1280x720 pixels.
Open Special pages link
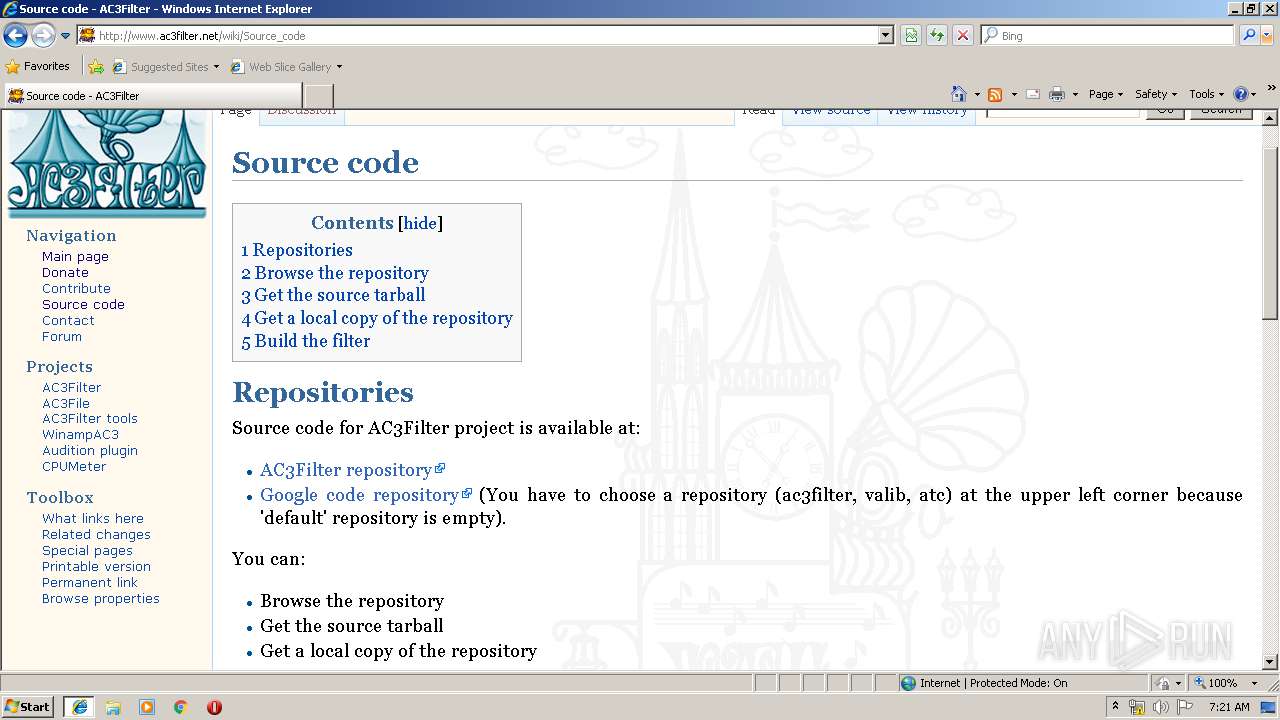(87, 551)
